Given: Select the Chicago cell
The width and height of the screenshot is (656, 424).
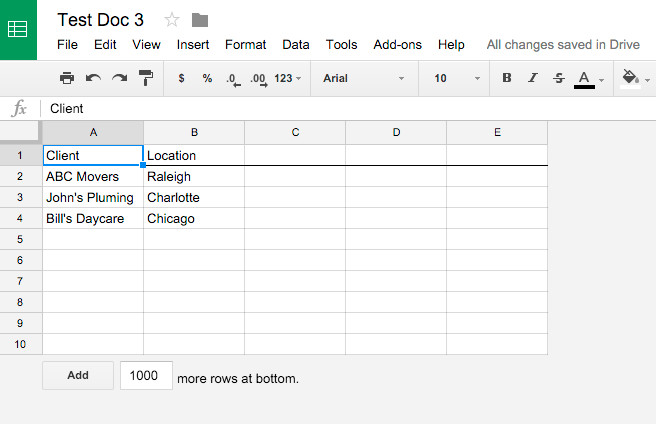Looking at the screenshot, I should (194, 218).
